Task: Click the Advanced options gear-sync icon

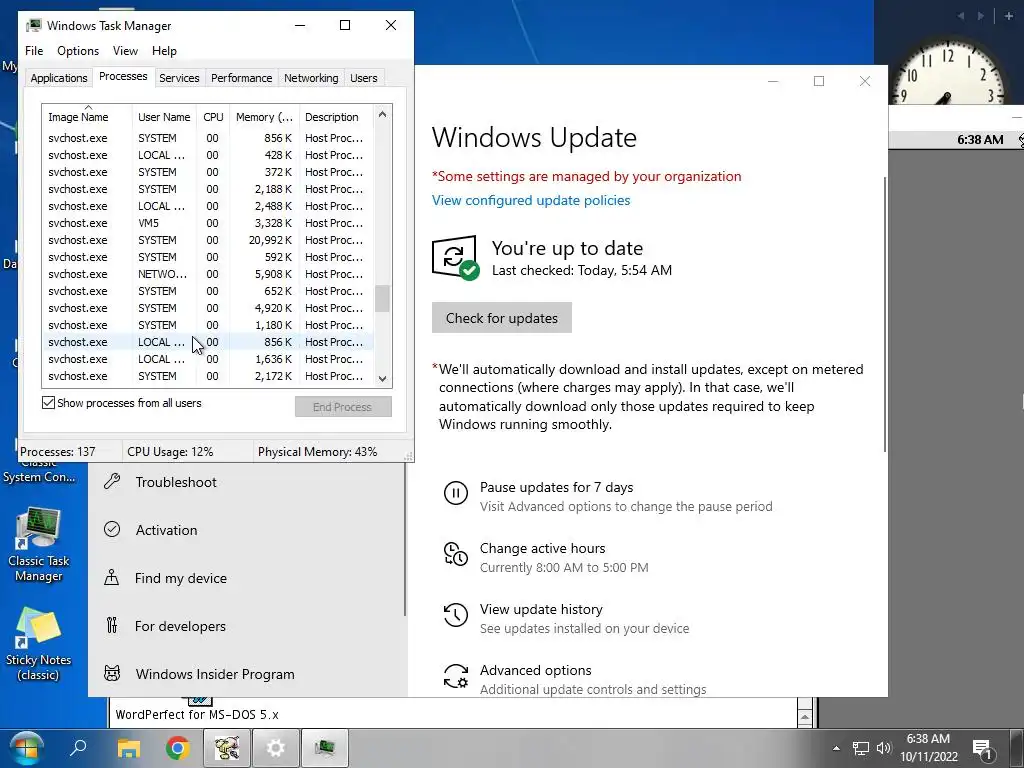Action: point(456,676)
